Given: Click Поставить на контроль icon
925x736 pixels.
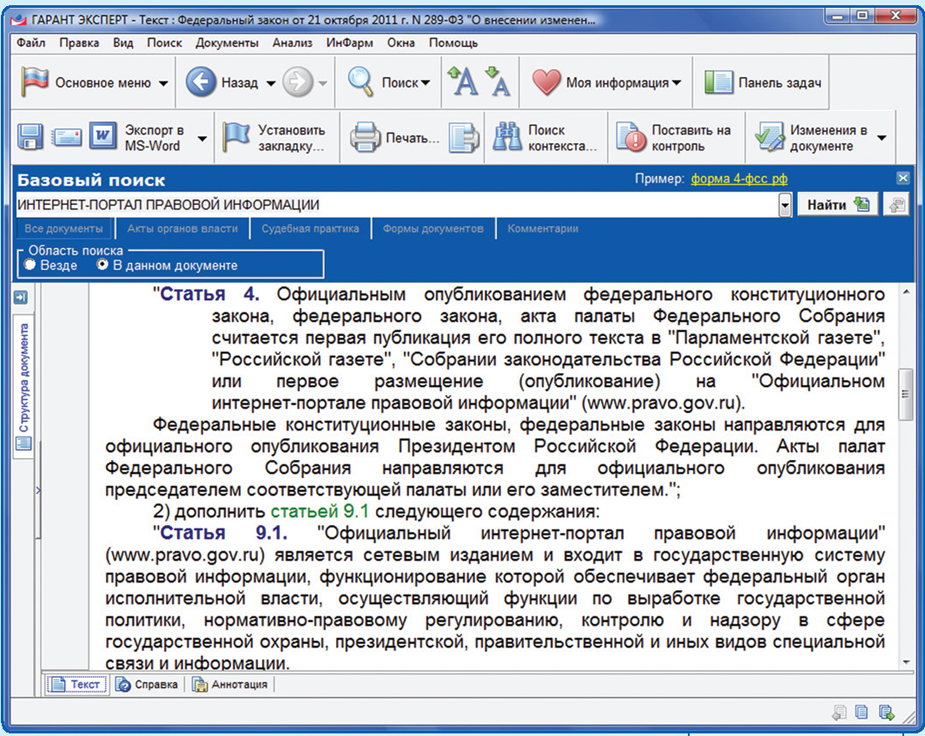Looking at the screenshot, I should tap(632, 138).
